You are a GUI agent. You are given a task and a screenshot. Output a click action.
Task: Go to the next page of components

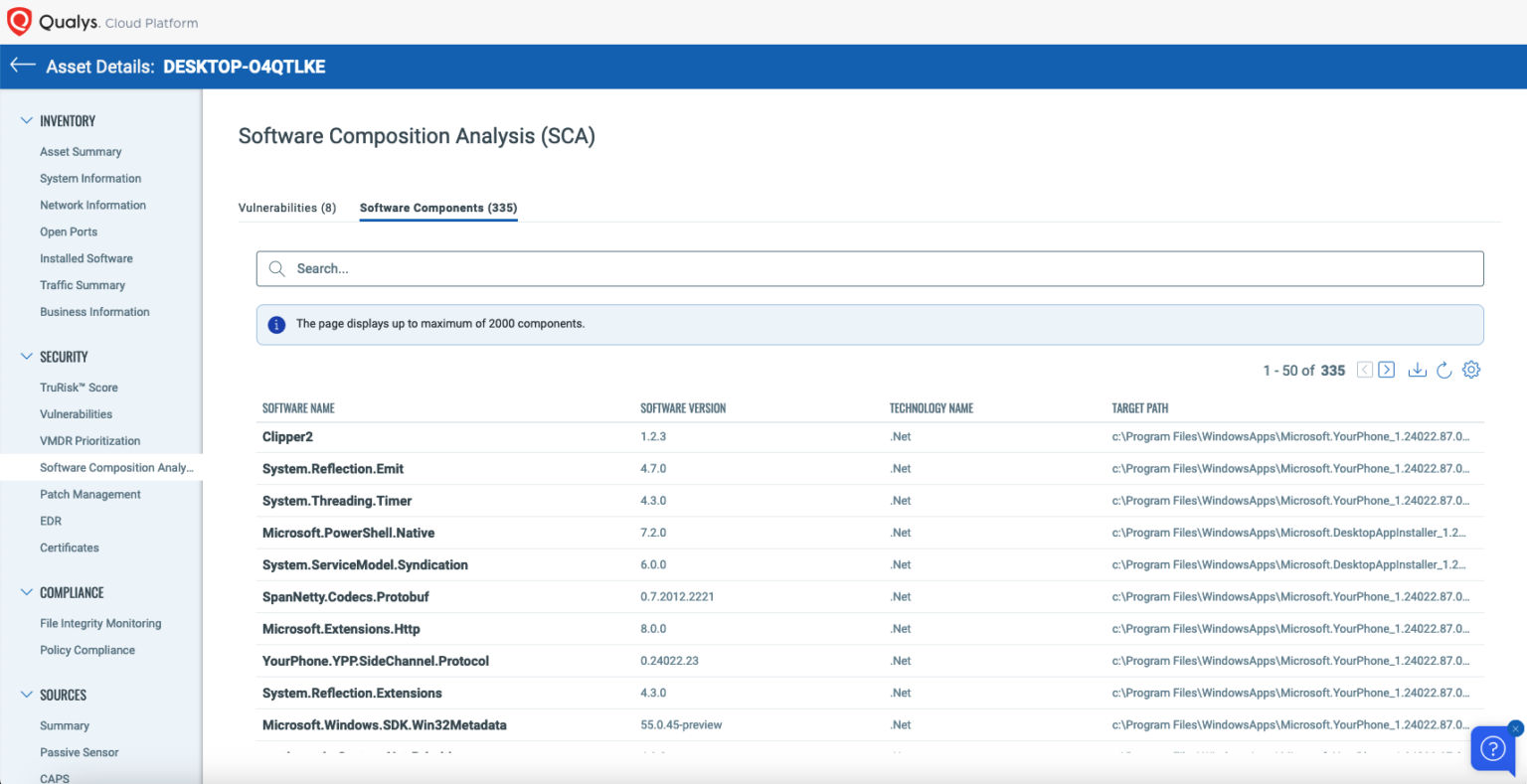pos(1386,369)
